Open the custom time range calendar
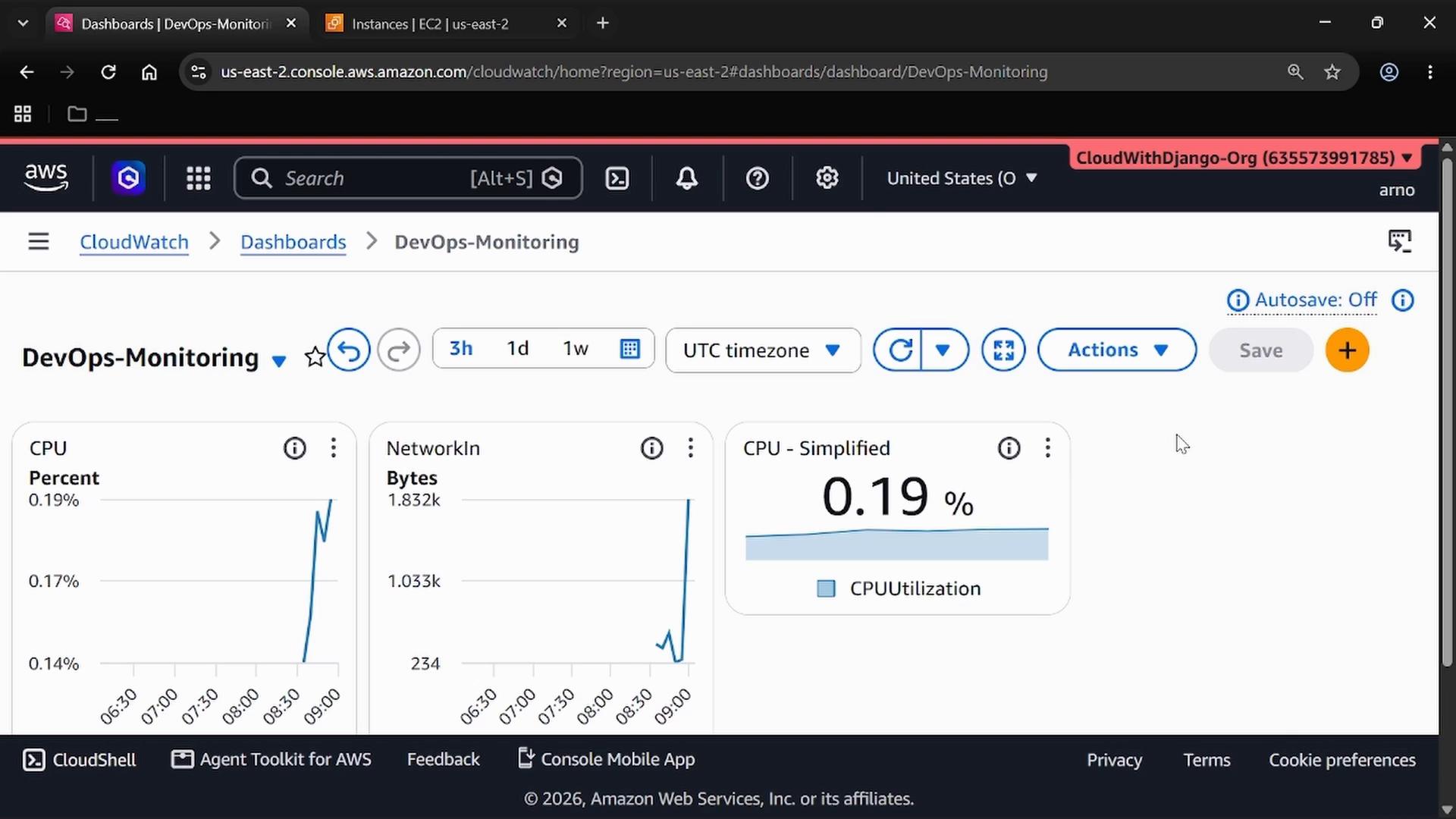Image resolution: width=1456 pixels, height=819 pixels. [x=630, y=349]
